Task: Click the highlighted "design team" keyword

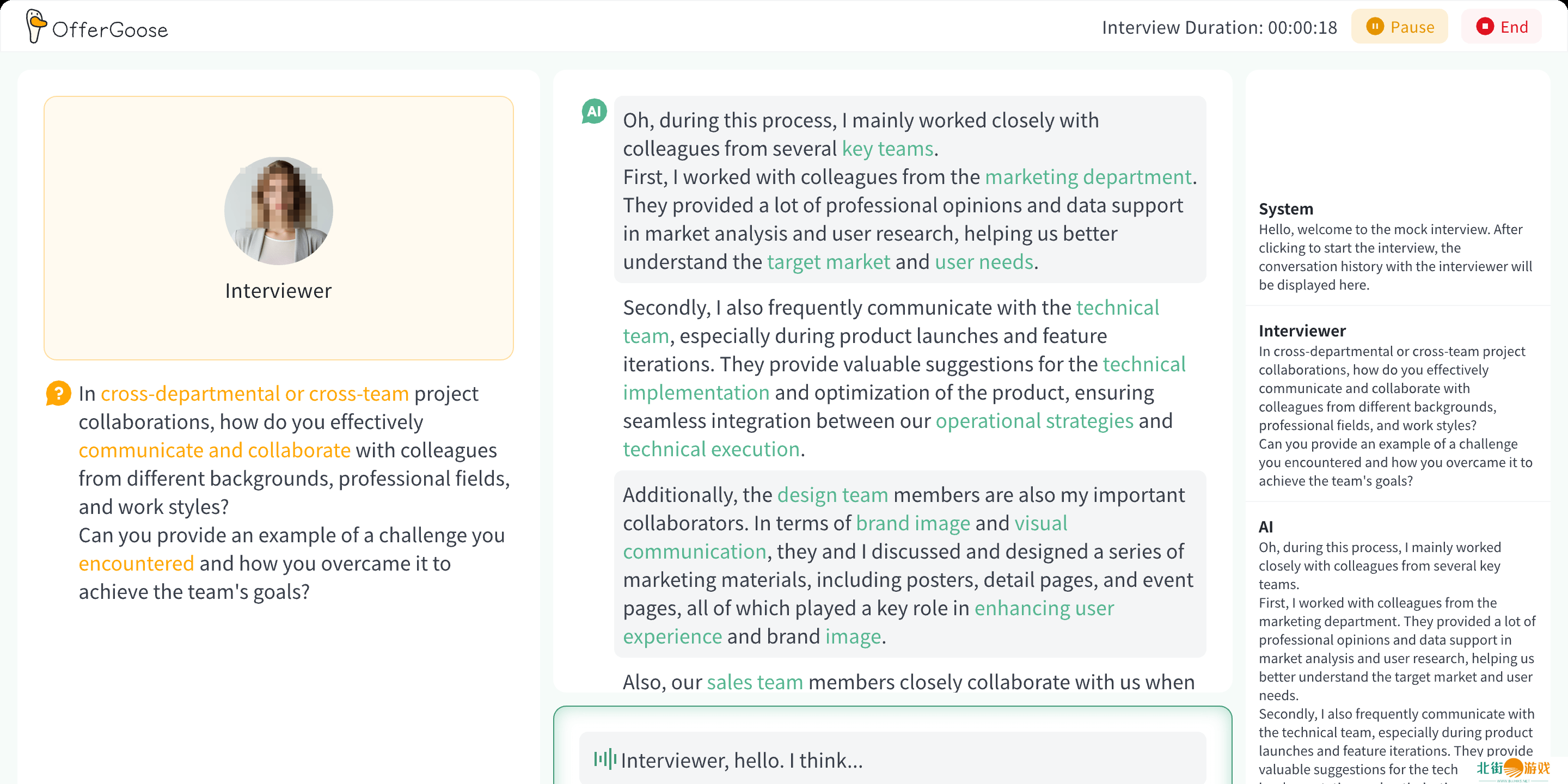Action: [x=832, y=494]
